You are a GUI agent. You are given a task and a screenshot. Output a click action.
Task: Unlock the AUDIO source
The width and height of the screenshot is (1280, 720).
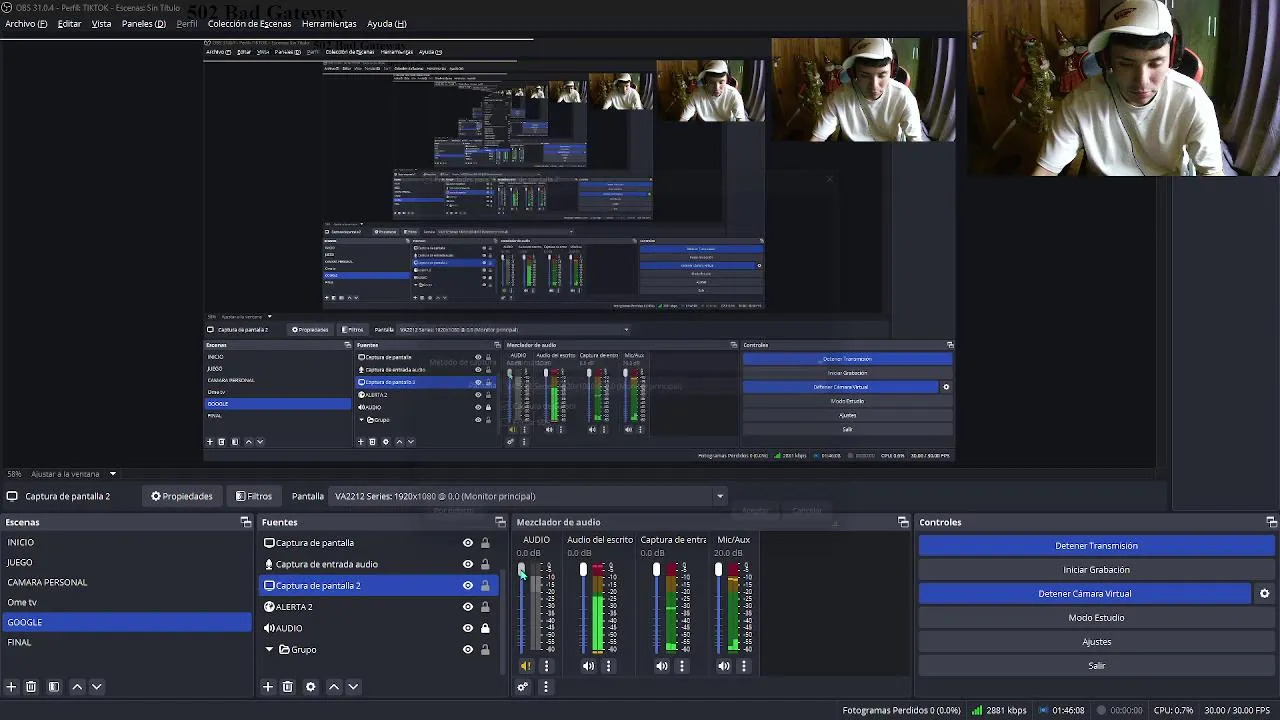coord(485,628)
